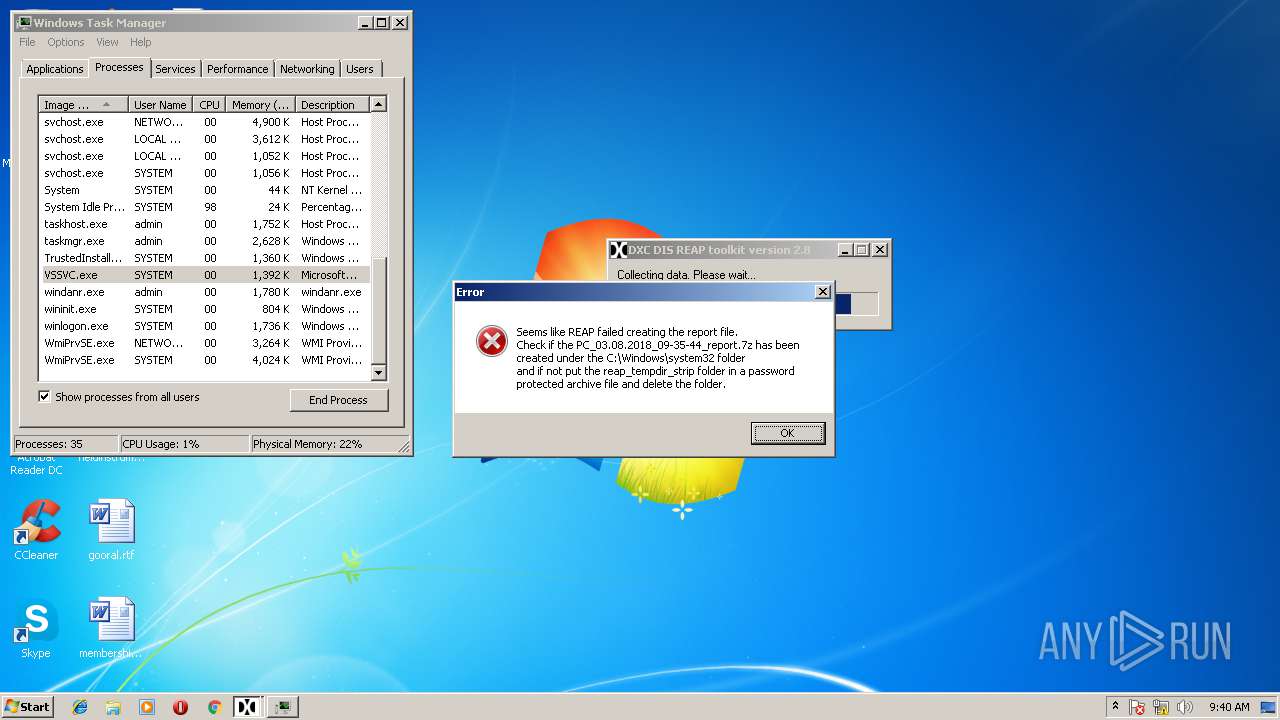Click DXC REAP toolkit taskbar button
This screenshot has width=1280, height=720.
click(248, 707)
